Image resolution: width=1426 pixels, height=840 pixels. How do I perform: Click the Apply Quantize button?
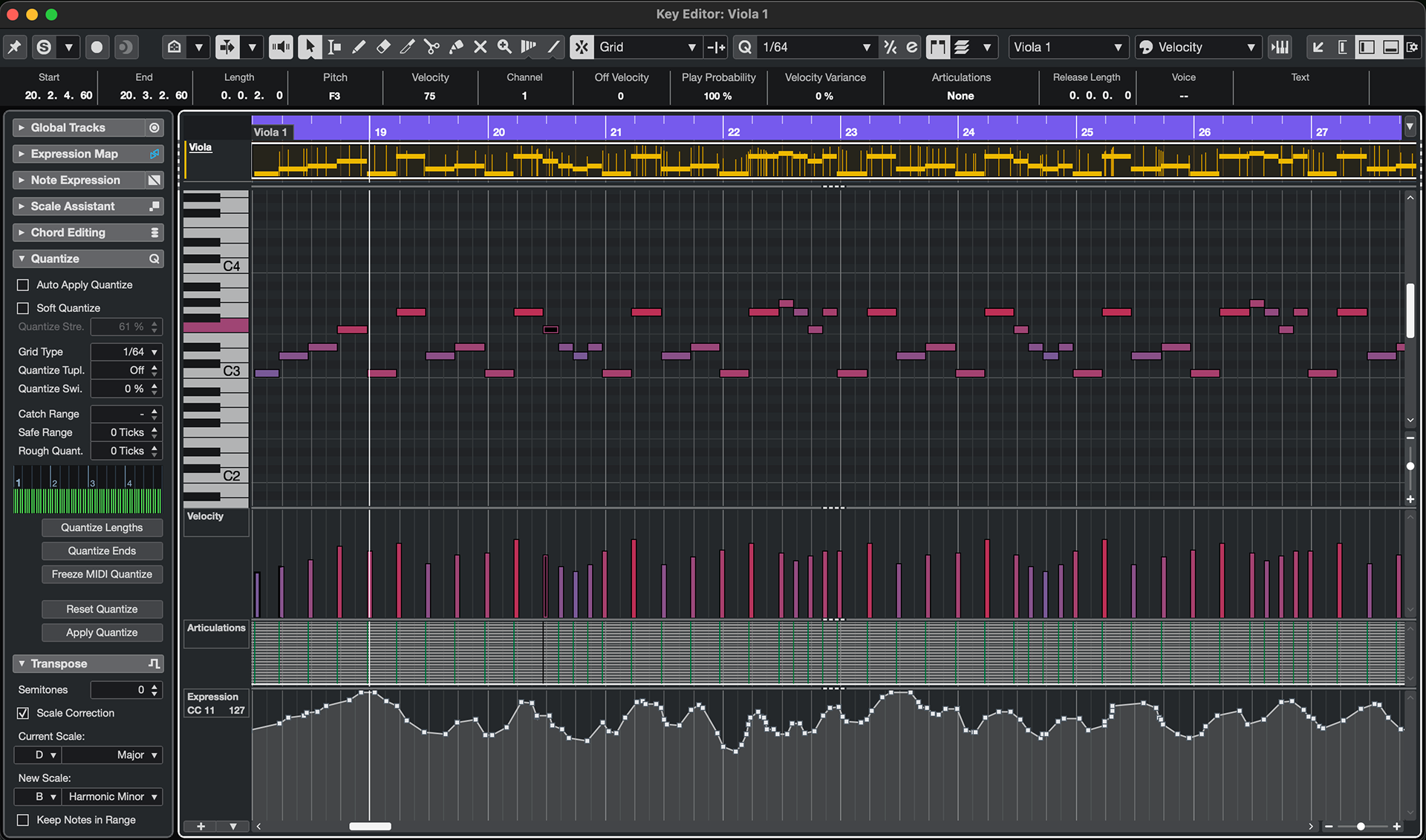click(x=102, y=632)
